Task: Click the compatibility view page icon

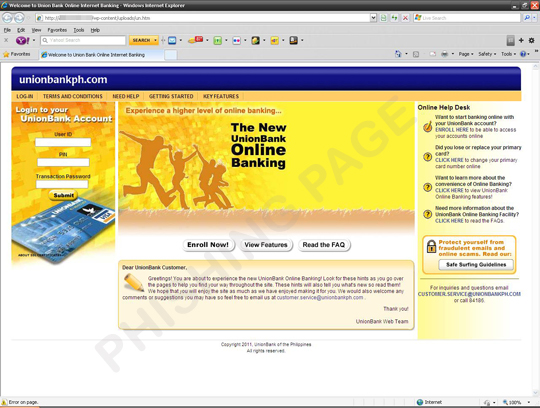Action: tap(383, 18)
